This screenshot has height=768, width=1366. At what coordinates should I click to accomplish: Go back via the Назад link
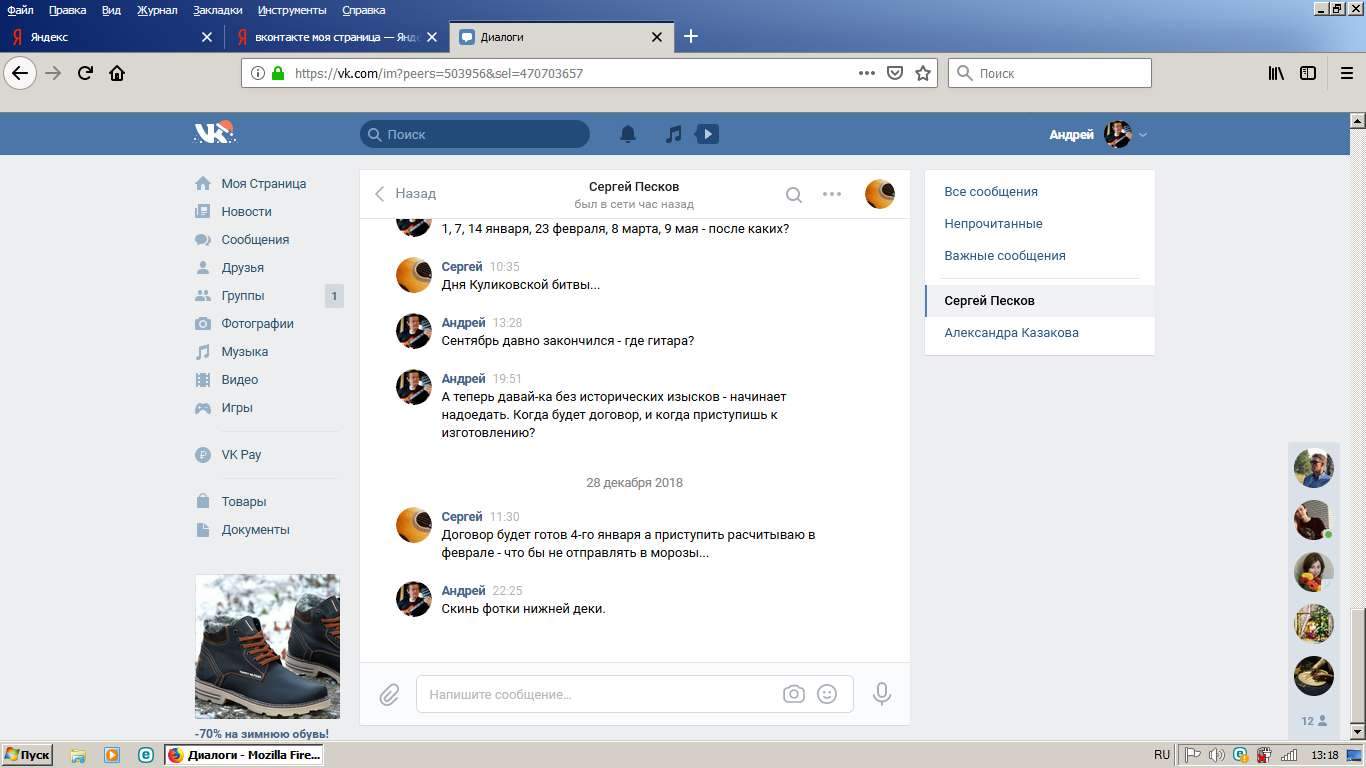pyautogui.click(x=406, y=194)
